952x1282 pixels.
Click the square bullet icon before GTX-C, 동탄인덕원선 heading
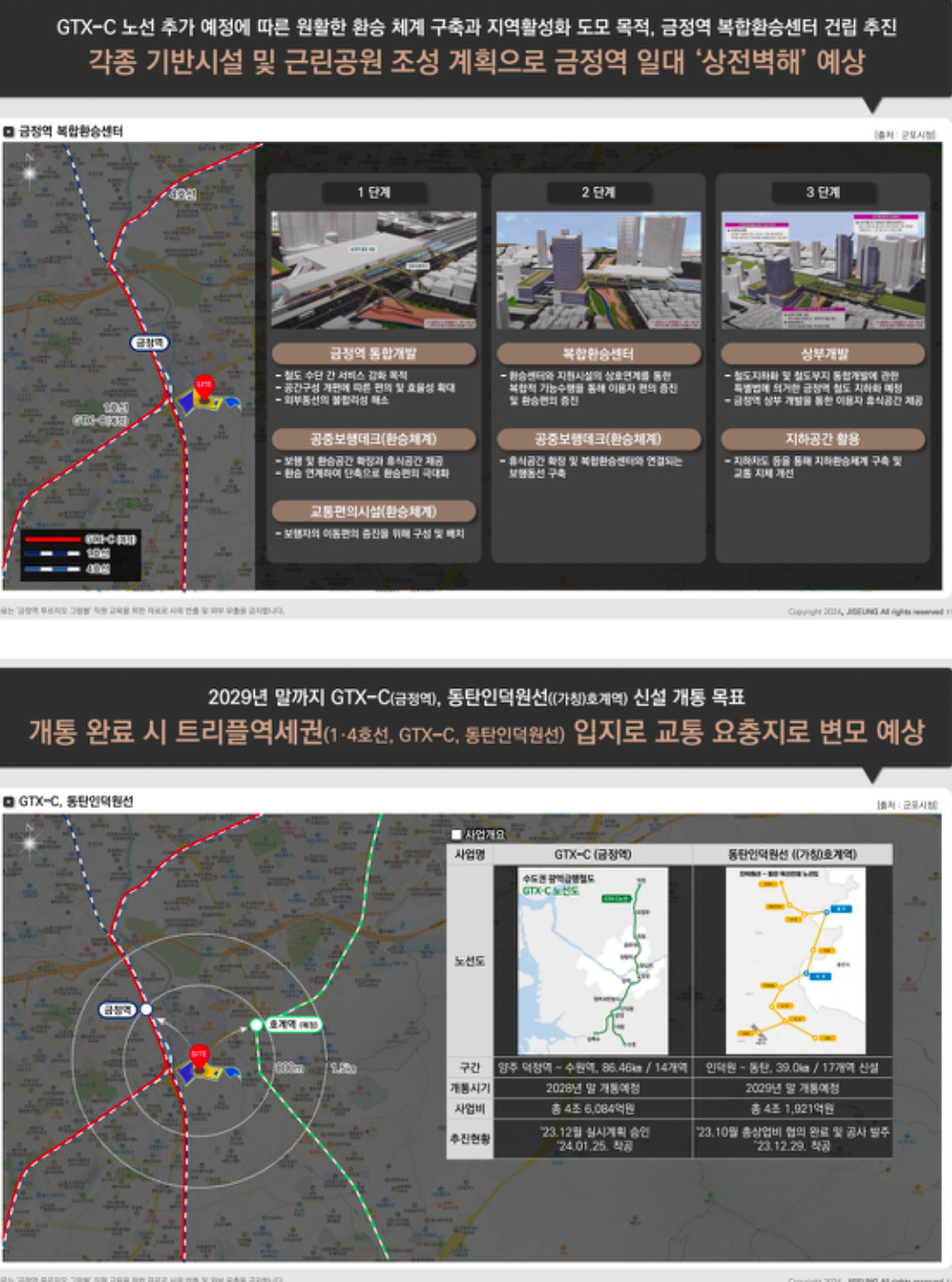[9, 802]
